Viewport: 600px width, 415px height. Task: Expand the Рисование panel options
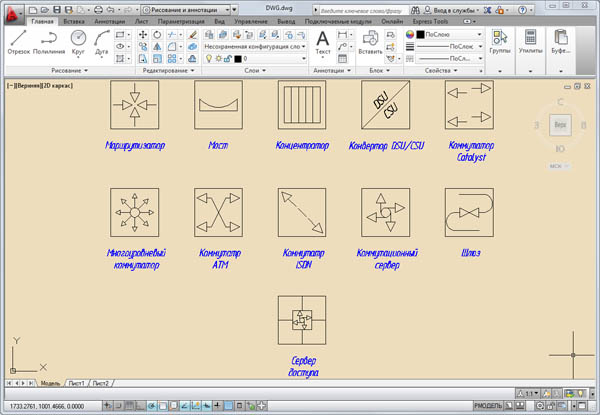tap(65, 71)
